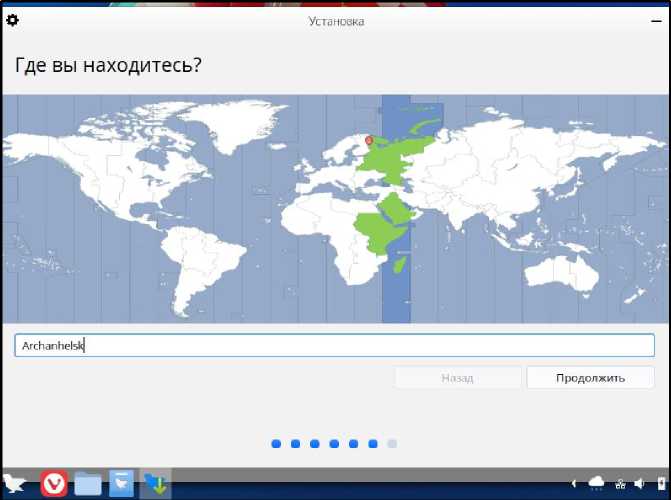This screenshot has width=671, height=500.
Task: Click the last faded progress dot
Action: pos(392,443)
